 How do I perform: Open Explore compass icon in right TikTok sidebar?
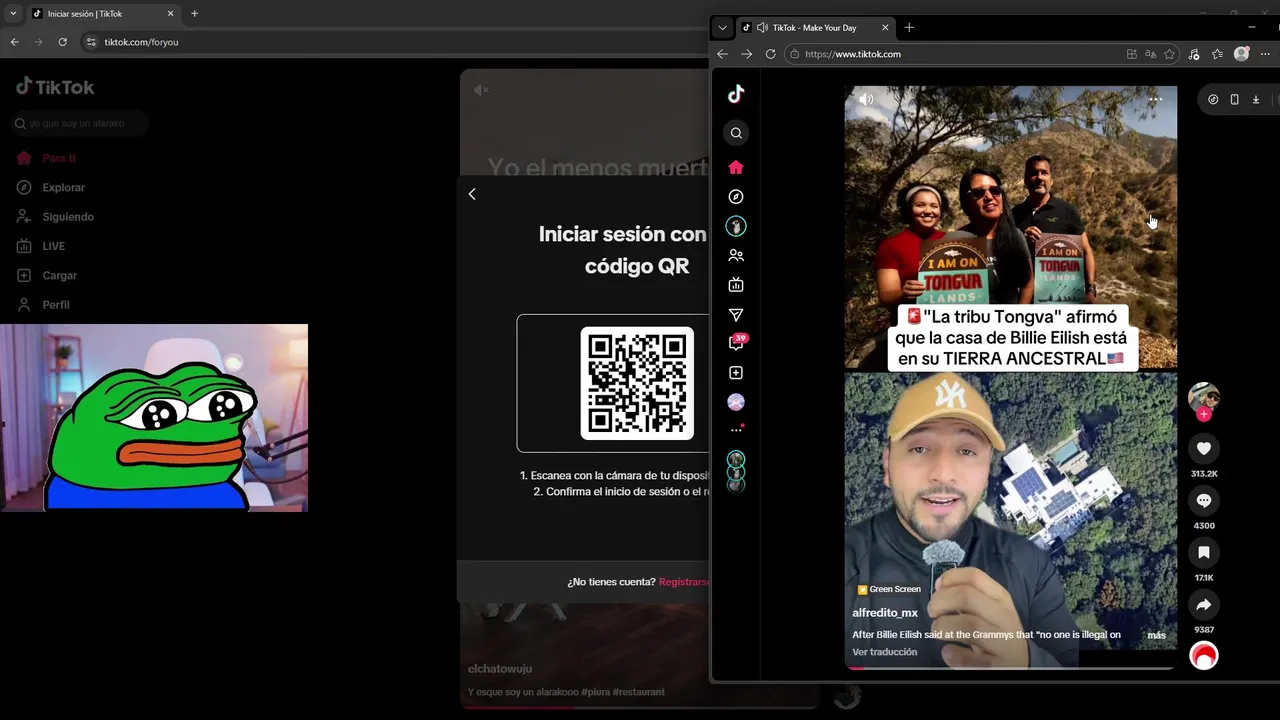click(736, 197)
